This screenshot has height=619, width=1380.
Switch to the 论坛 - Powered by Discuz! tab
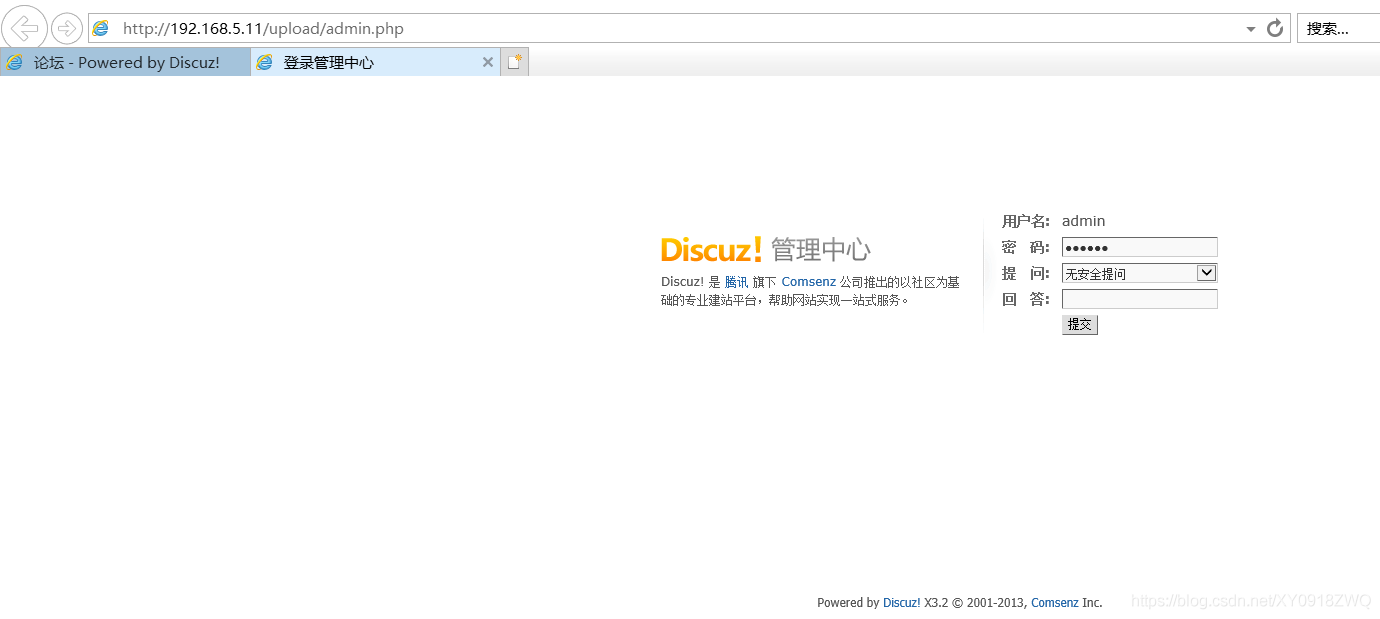tap(125, 62)
